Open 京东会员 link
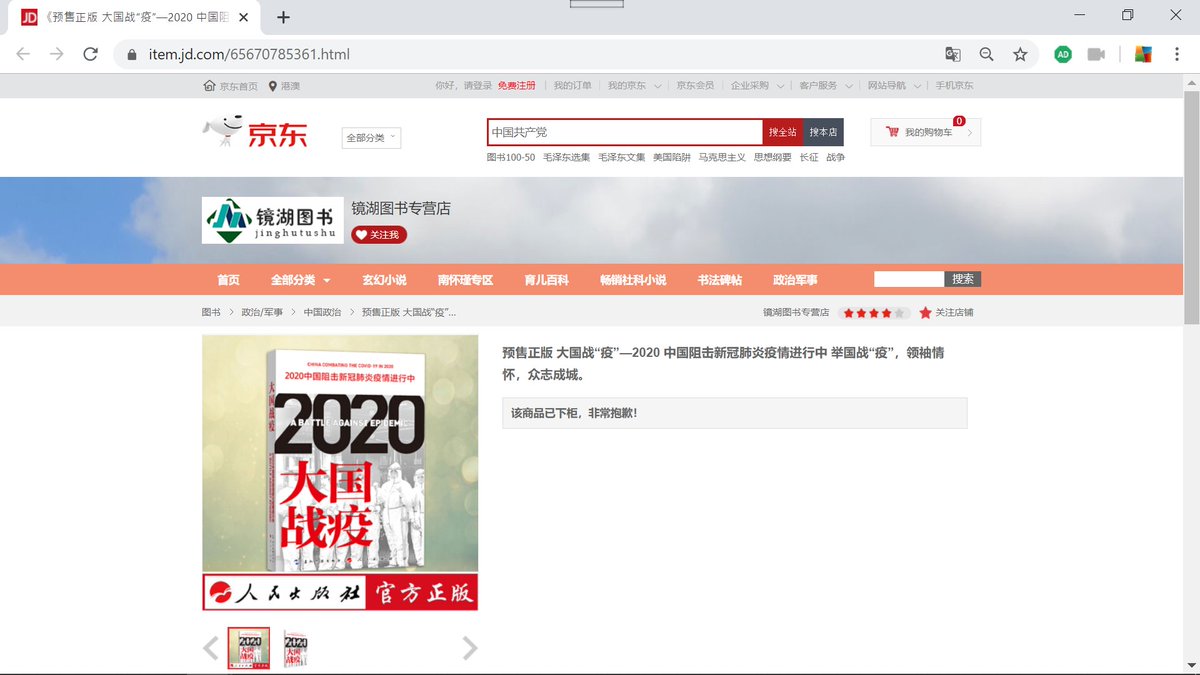The width and height of the screenshot is (1200, 675). point(695,86)
